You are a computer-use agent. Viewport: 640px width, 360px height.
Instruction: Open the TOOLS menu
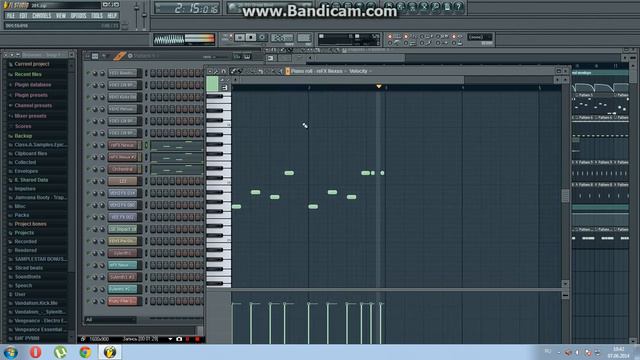97,16
